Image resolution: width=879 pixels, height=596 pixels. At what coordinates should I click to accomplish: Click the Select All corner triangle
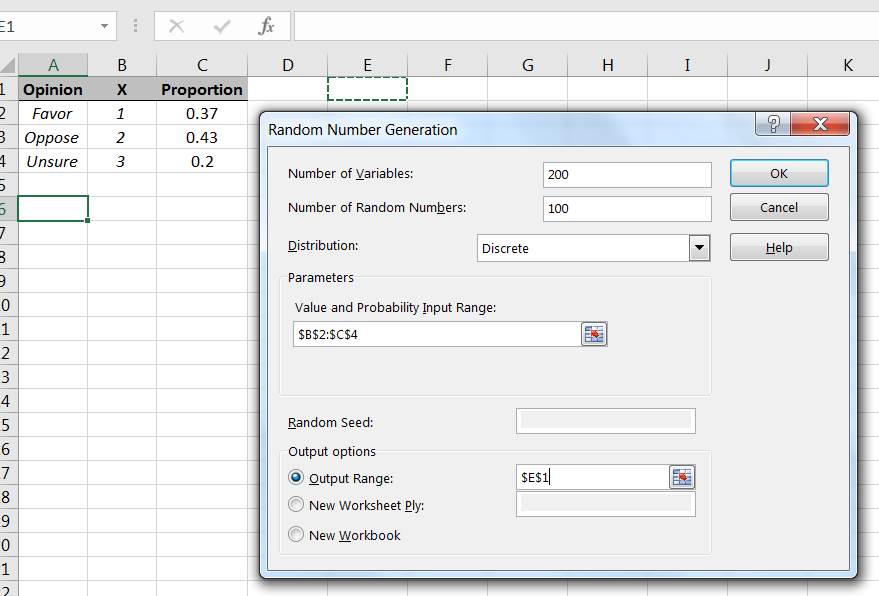point(8,66)
